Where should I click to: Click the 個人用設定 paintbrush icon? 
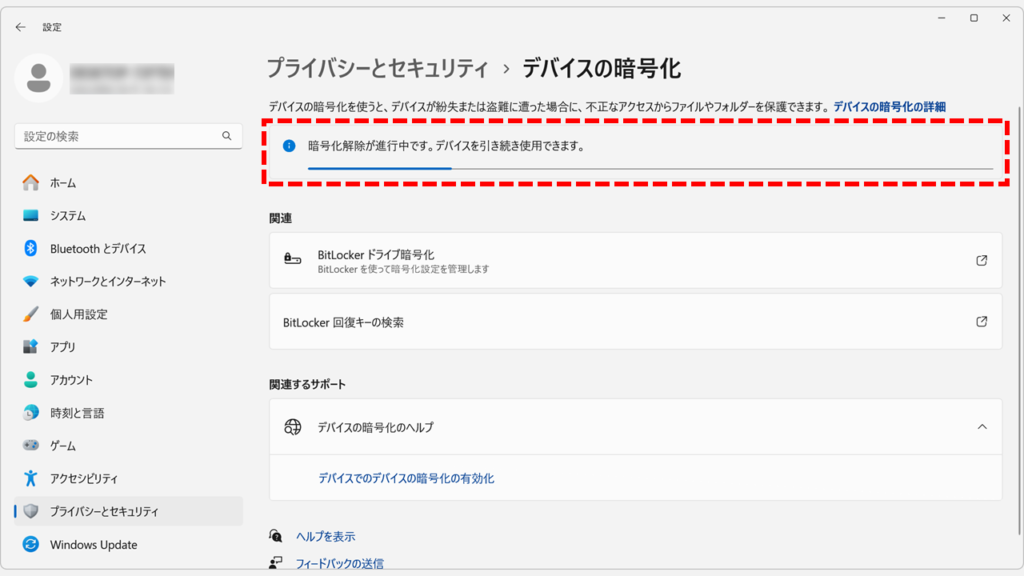(x=31, y=314)
